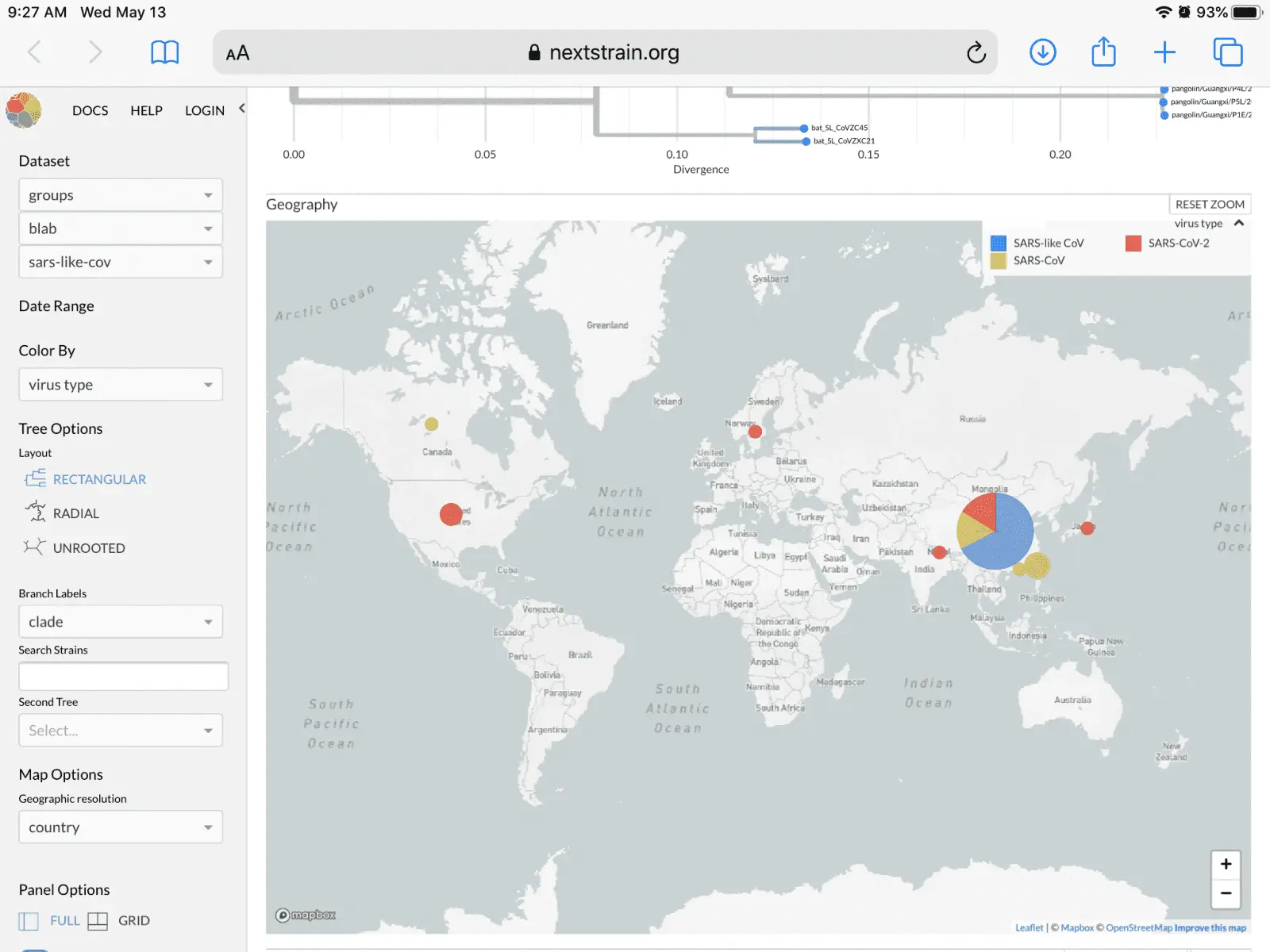Zoom in on the map
1270x952 pixels.
[1226, 864]
